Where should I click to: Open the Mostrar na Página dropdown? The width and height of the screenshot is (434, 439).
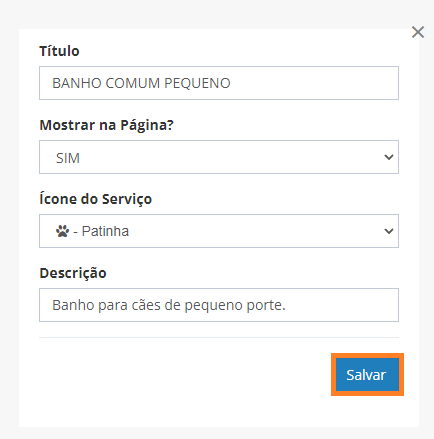(219, 157)
